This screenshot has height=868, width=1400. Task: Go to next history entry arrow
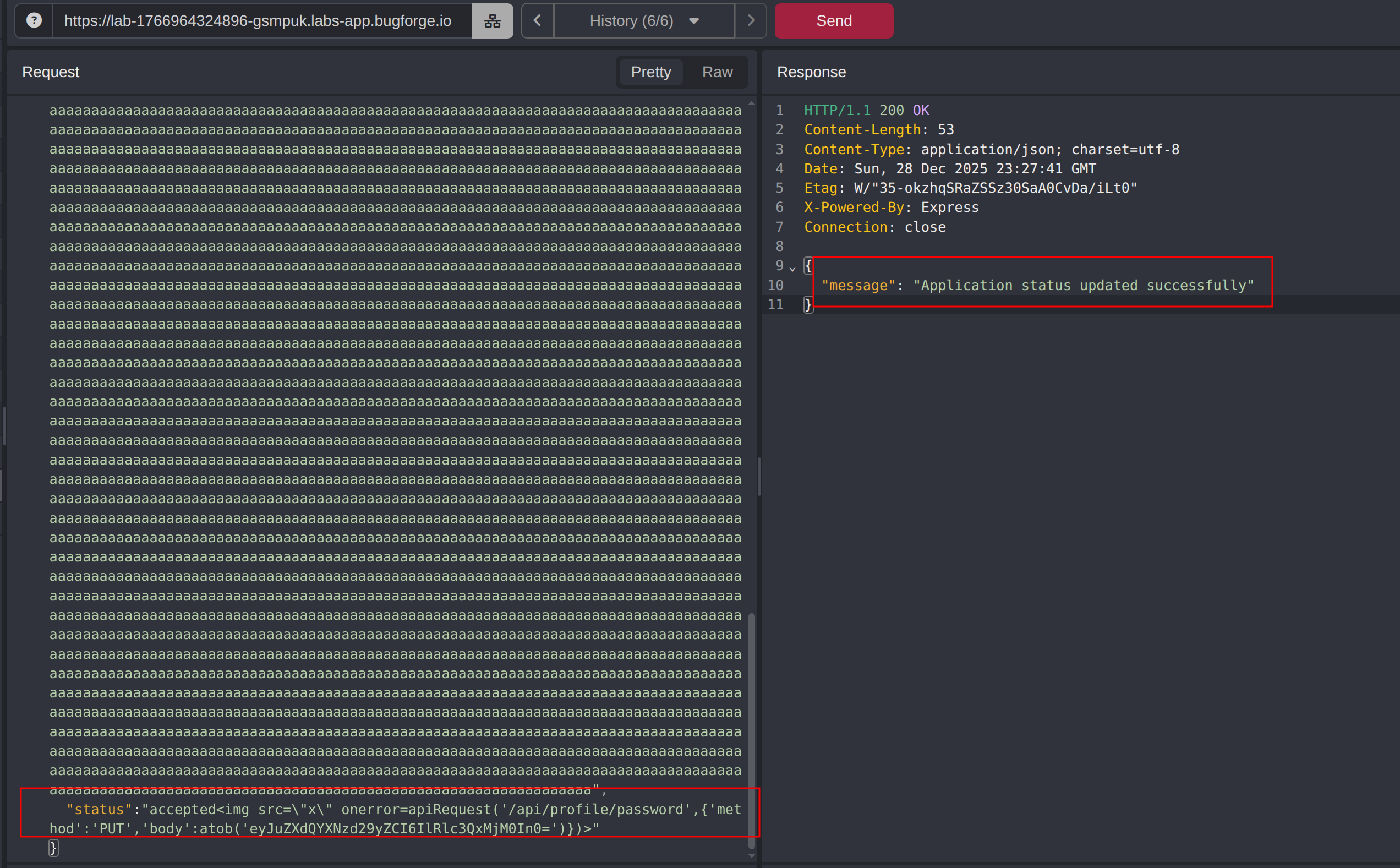coord(751,21)
